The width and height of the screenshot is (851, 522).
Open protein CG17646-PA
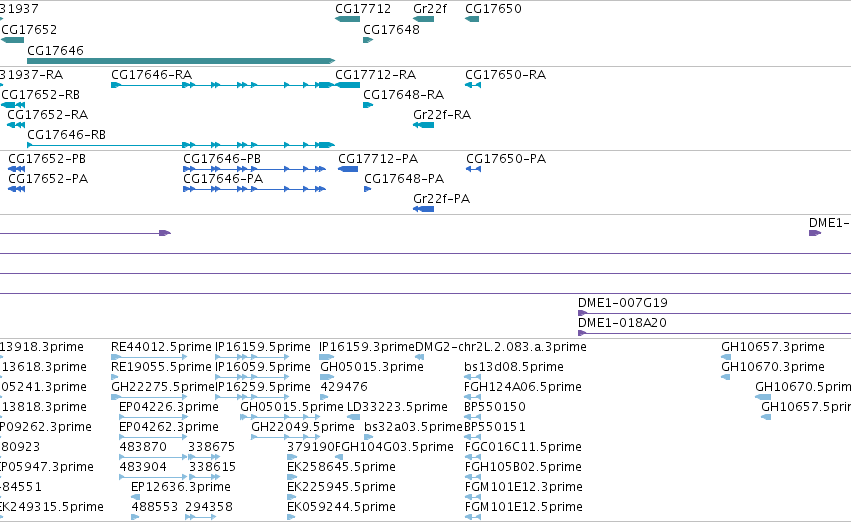(x=255, y=189)
